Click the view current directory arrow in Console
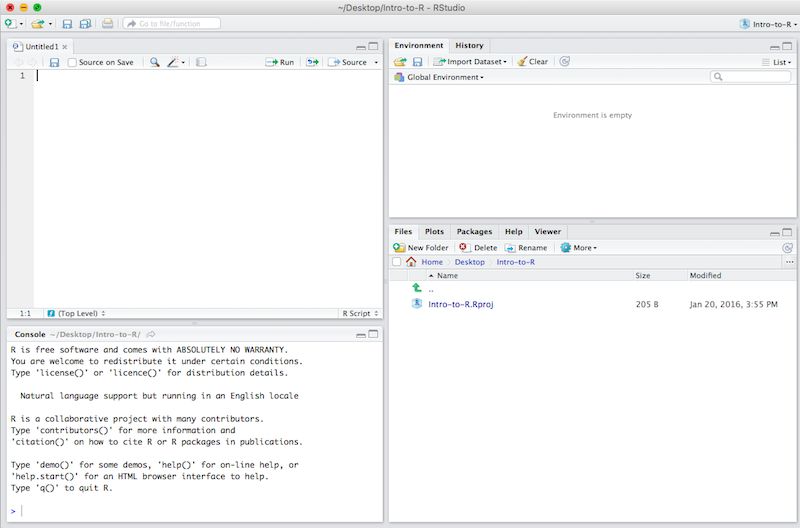This screenshot has height=528, width=800. click(x=151, y=335)
